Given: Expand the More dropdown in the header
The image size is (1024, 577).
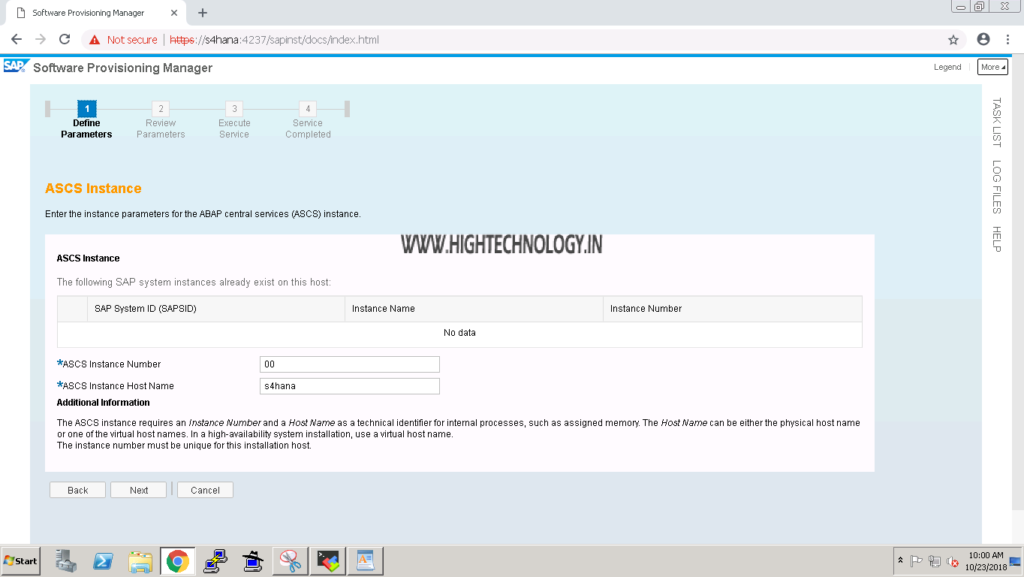Looking at the screenshot, I should click(992, 67).
